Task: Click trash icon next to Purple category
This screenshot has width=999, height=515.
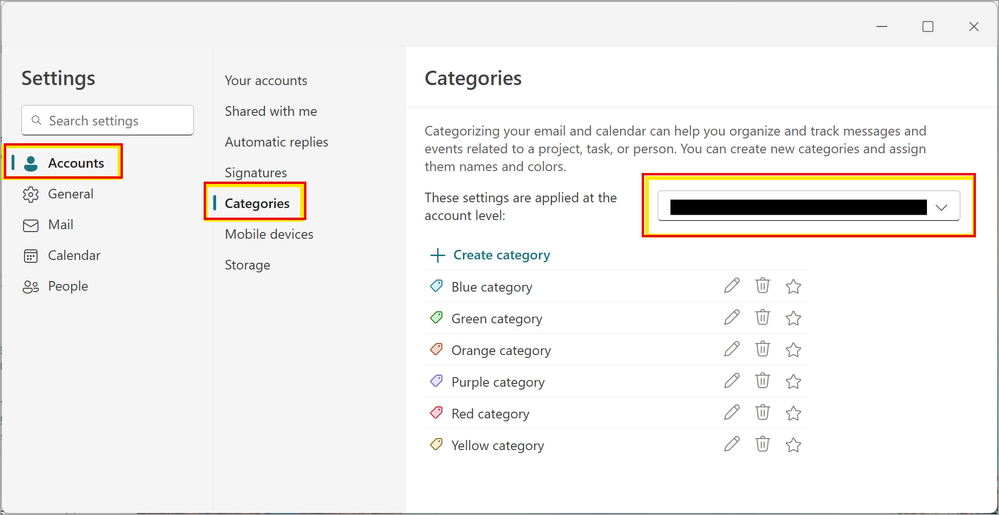Action: pos(762,381)
